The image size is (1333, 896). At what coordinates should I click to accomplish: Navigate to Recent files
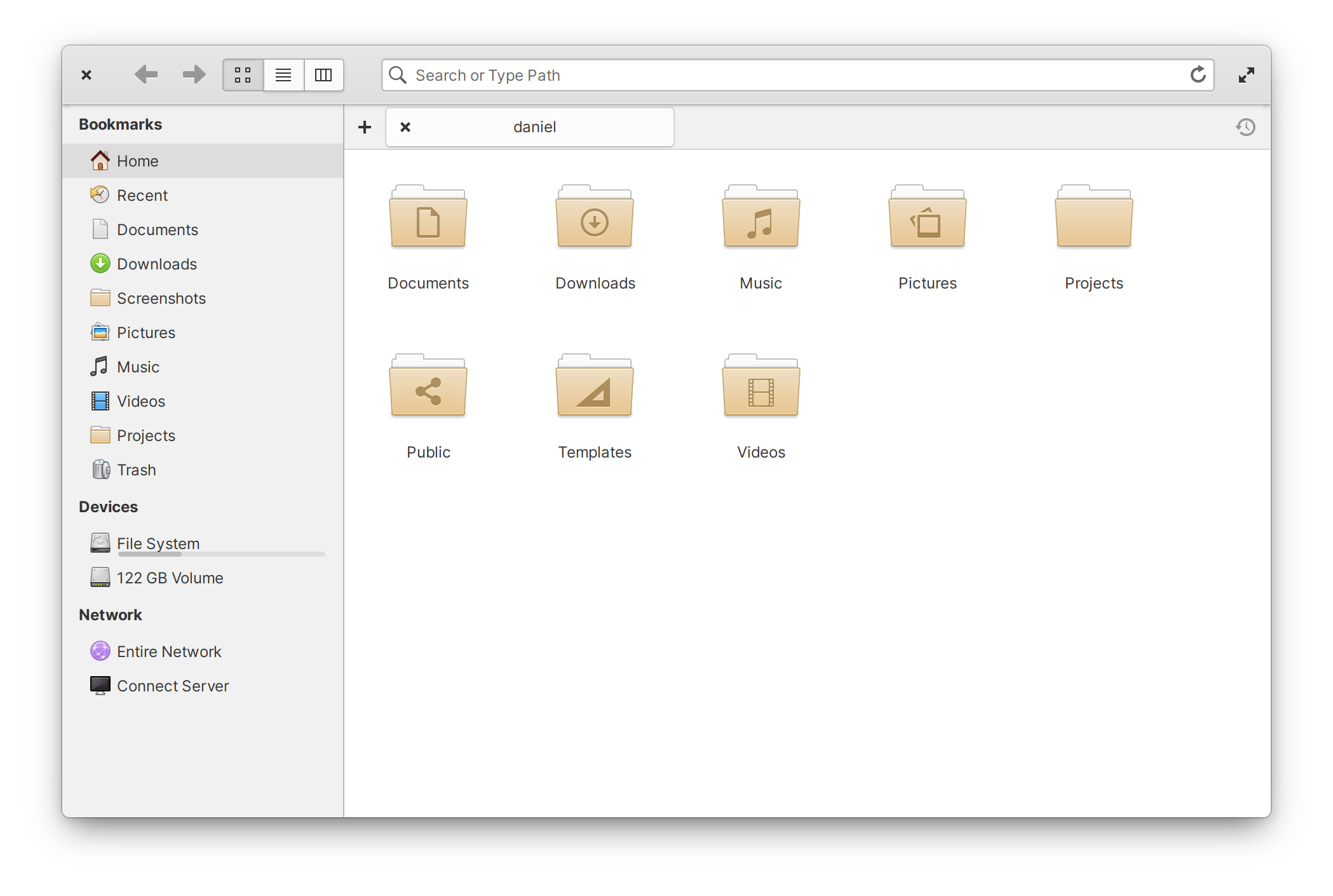[x=142, y=195]
